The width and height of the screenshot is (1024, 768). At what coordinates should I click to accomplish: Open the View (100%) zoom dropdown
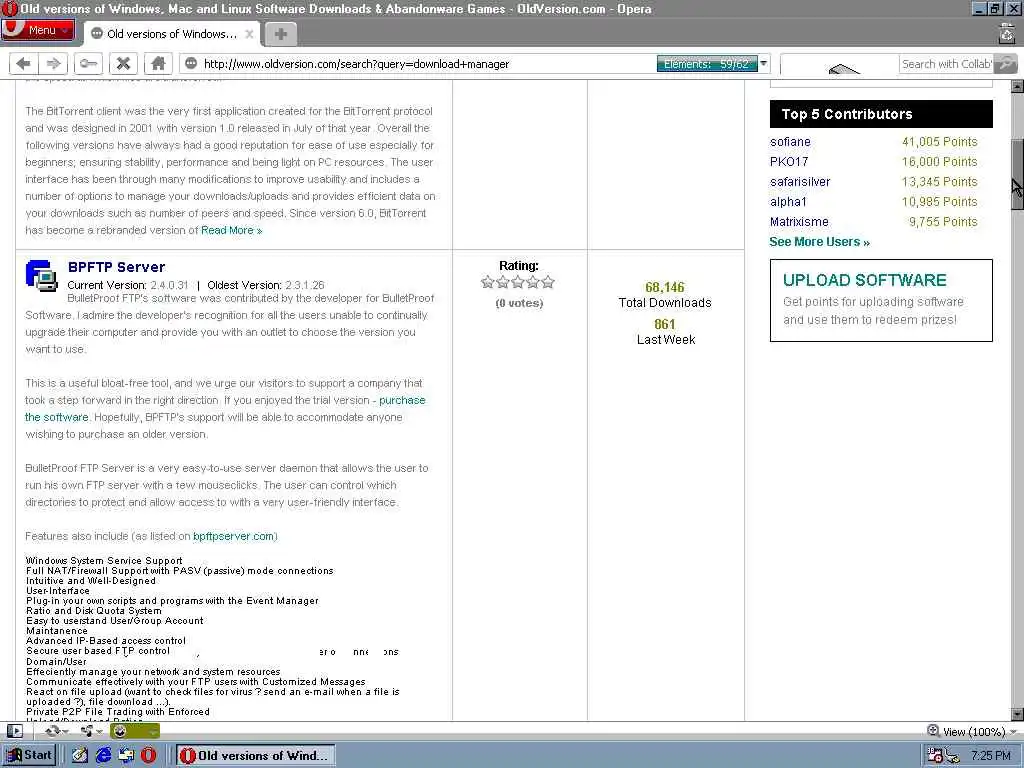click(980, 732)
